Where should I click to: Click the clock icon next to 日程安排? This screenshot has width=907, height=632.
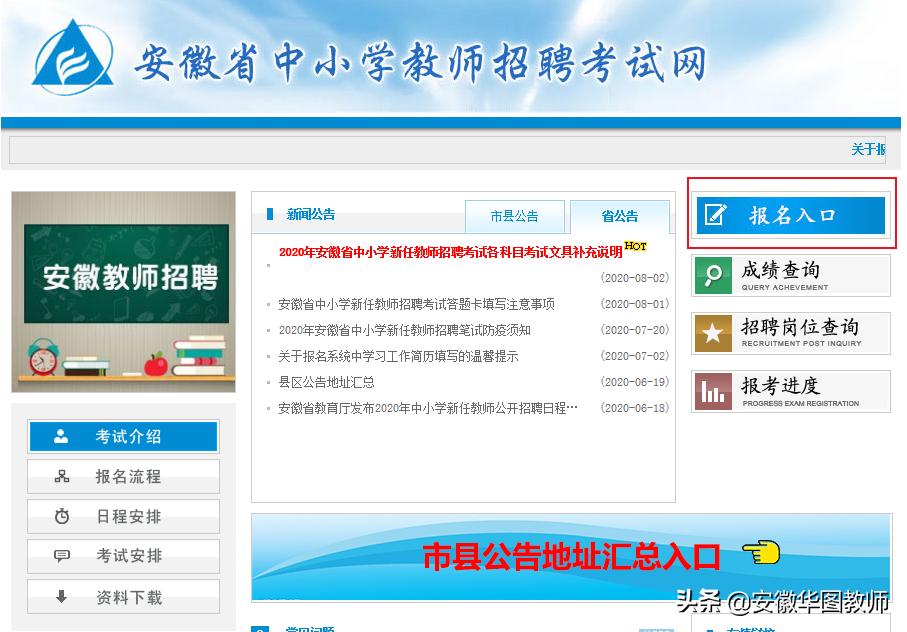point(61,515)
